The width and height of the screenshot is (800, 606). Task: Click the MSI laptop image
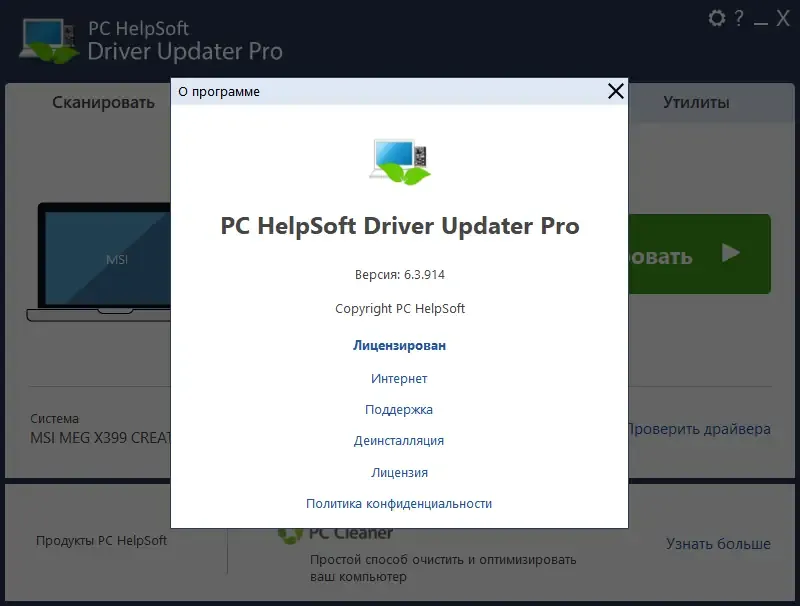(x=98, y=262)
